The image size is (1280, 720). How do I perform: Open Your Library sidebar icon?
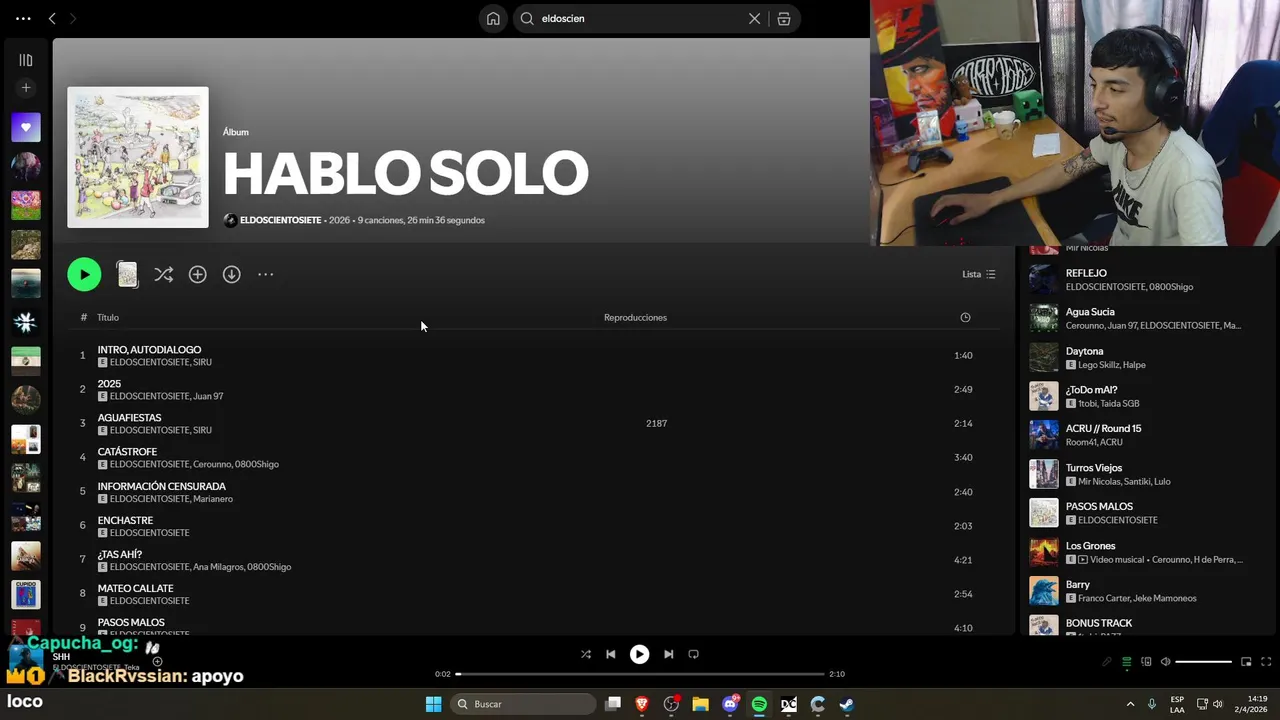26,60
